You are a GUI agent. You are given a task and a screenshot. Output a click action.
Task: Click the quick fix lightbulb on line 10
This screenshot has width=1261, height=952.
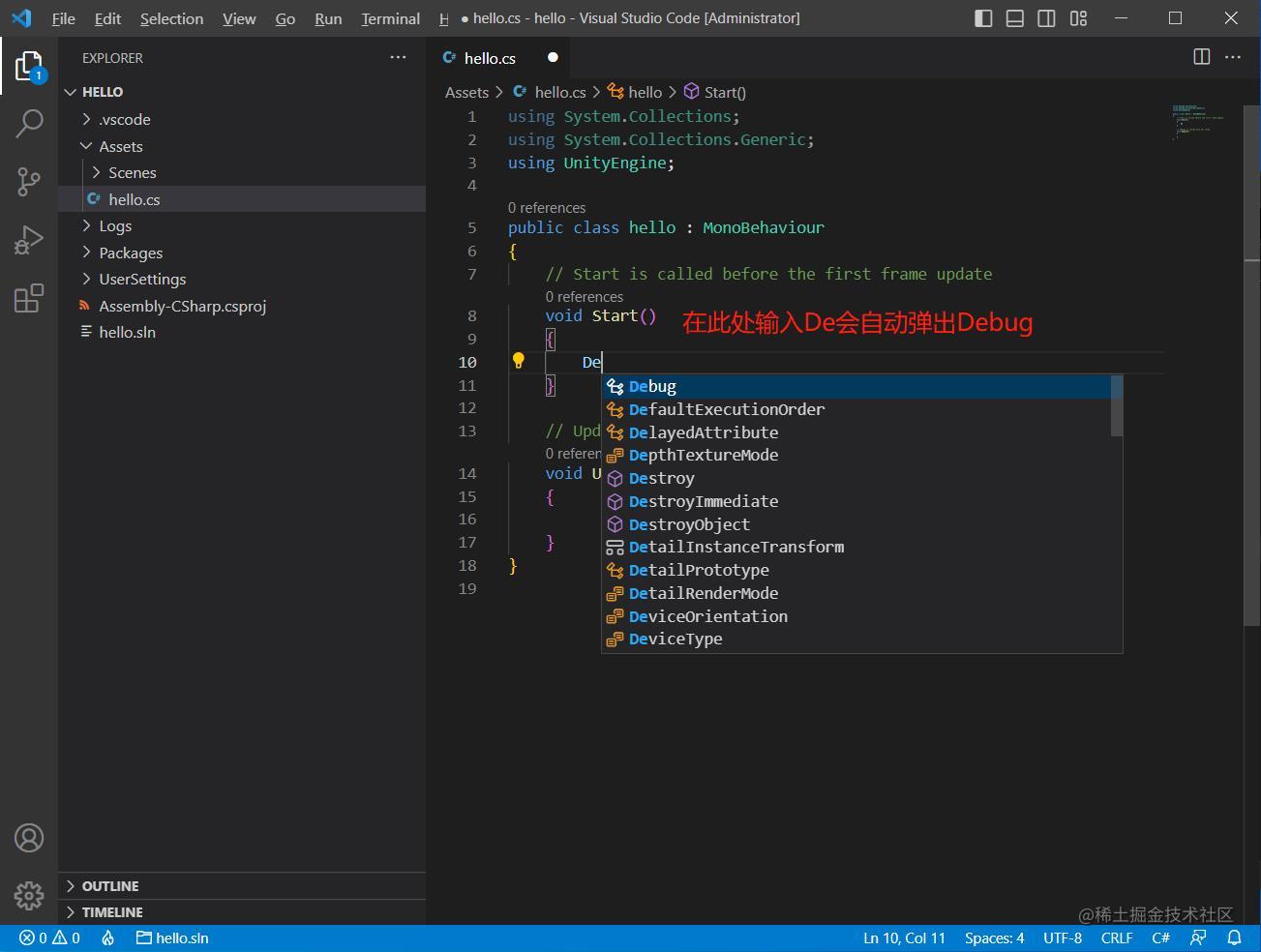click(519, 361)
